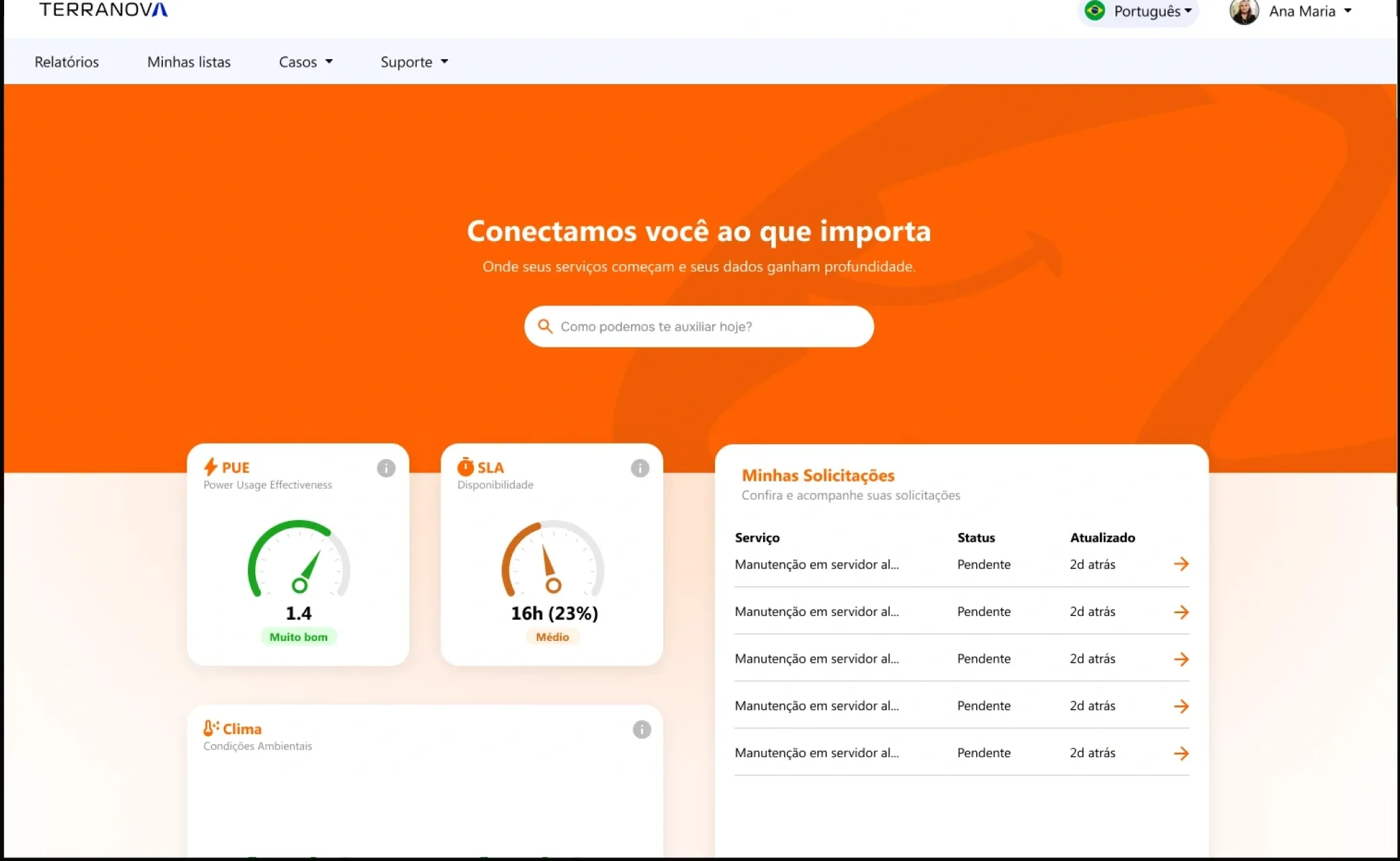The width and height of the screenshot is (1400, 861).
Task: Click 'Power Usage Effectiveness' subtitle
Action: tap(268, 485)
